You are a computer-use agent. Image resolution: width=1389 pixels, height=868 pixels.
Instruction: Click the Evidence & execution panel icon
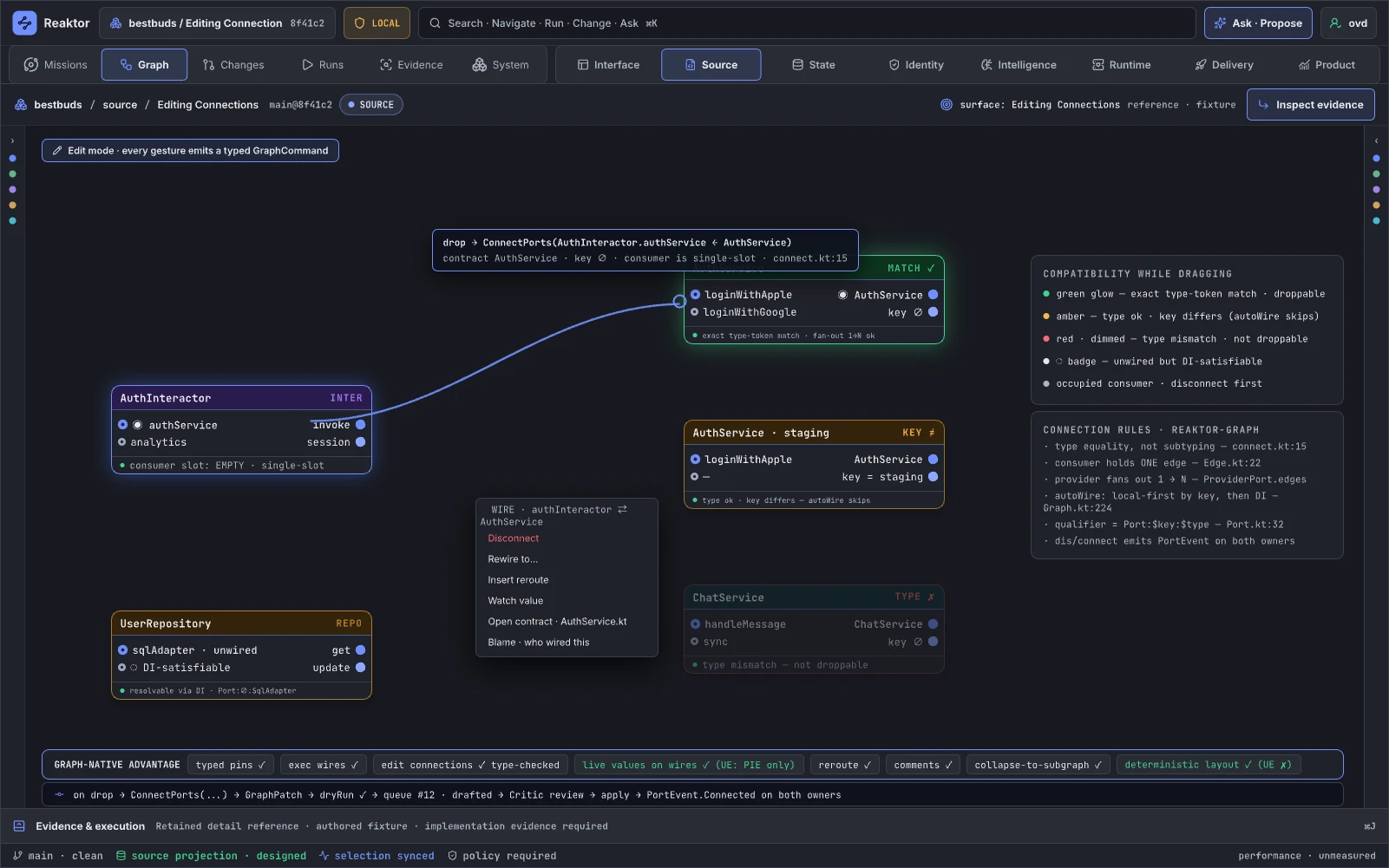19,826
